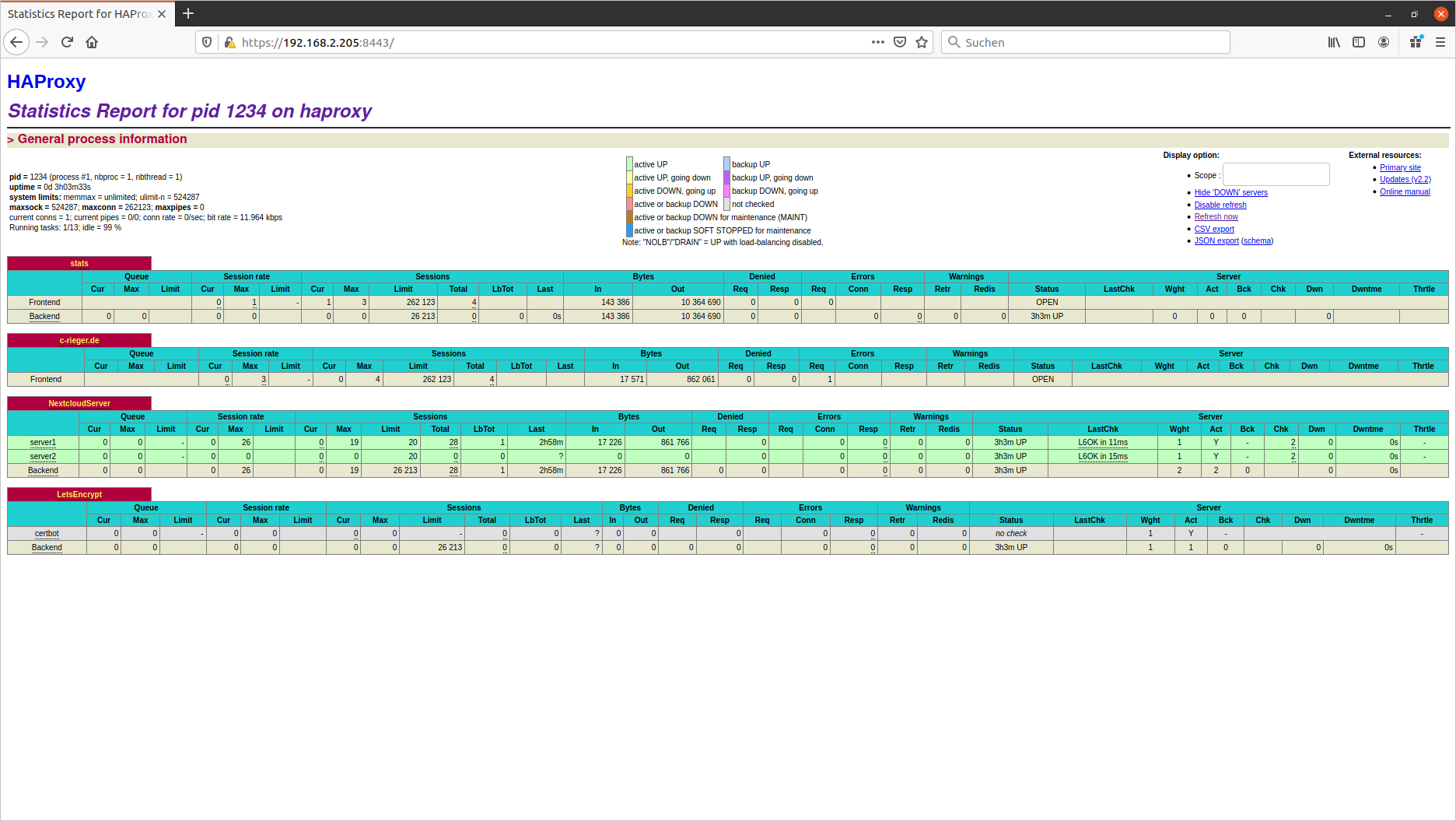Bookmark this page with the star icon
This screenshot has width=1456, height=821.
tap(922, 42)
